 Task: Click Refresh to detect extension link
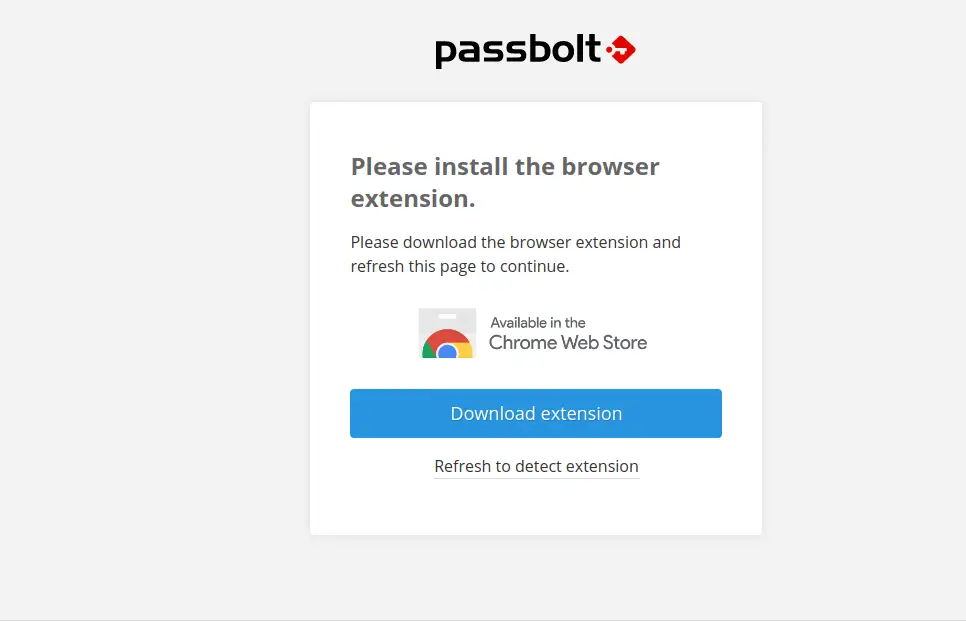(x=536, y=466)
